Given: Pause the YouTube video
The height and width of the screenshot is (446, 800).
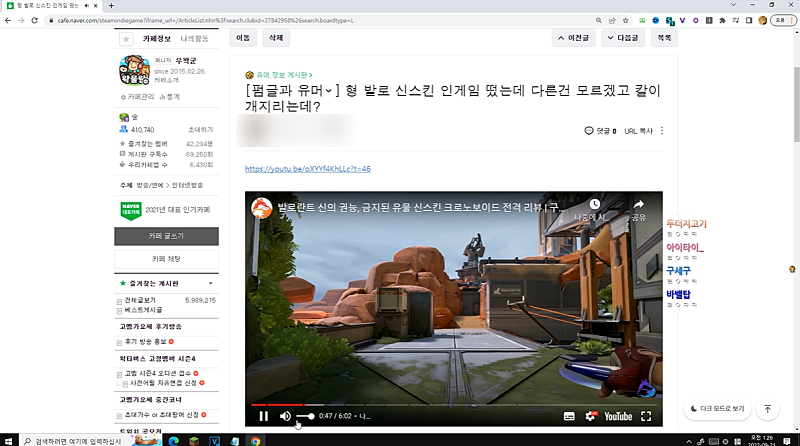Looking at the screenshot, I should (x=264, y=416).
